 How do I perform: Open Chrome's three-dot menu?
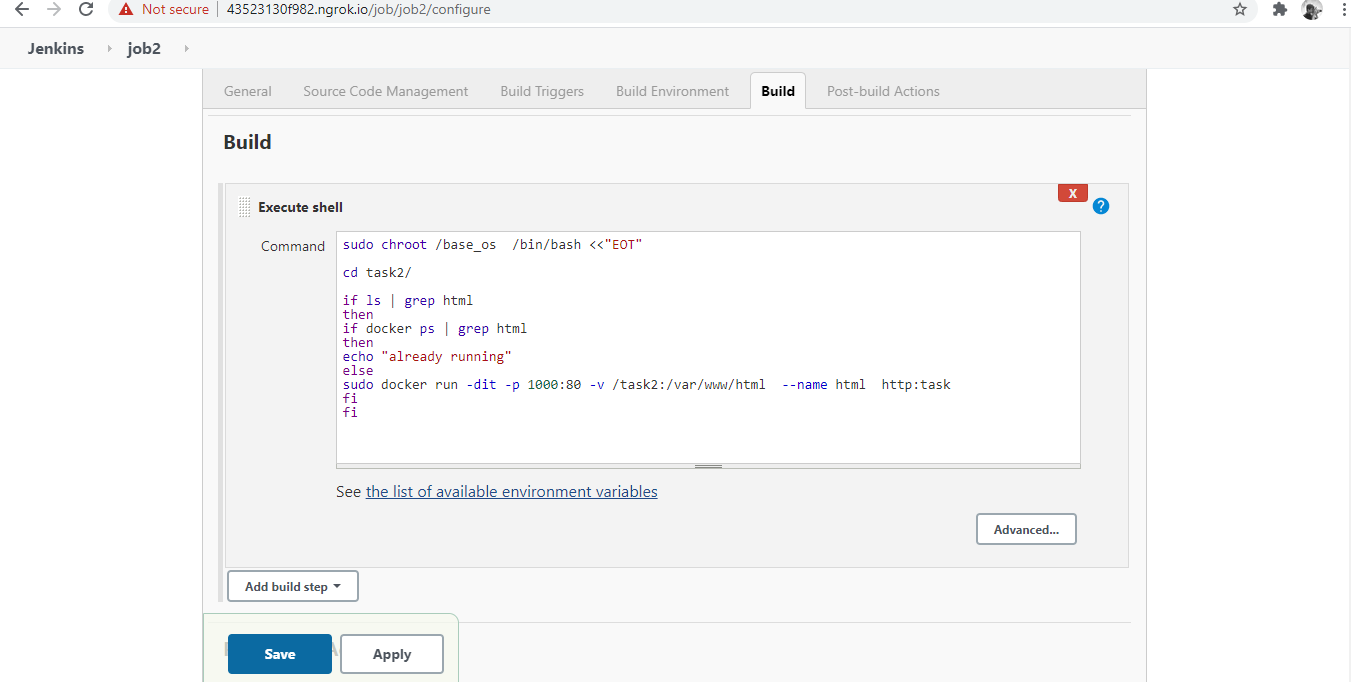pos(1344,10)
